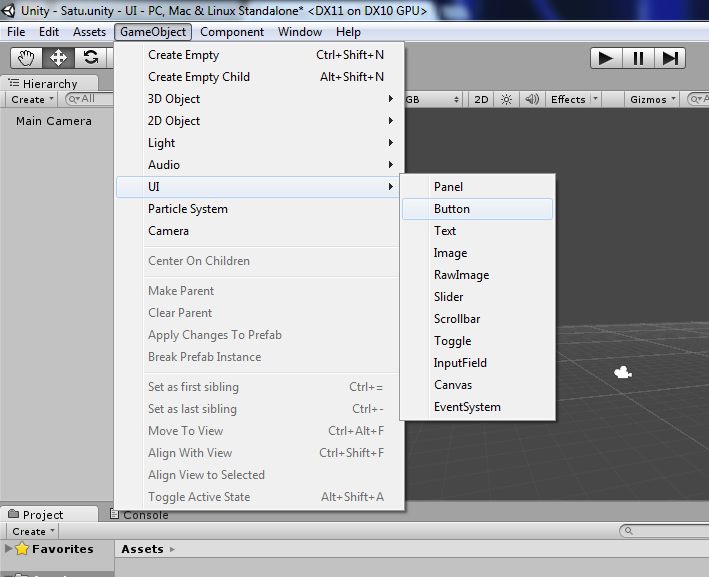Open the Hierarchy Create dropdown
Image resolution: width=709 pixels, height=577 pixels.
(x=32, y=99)
